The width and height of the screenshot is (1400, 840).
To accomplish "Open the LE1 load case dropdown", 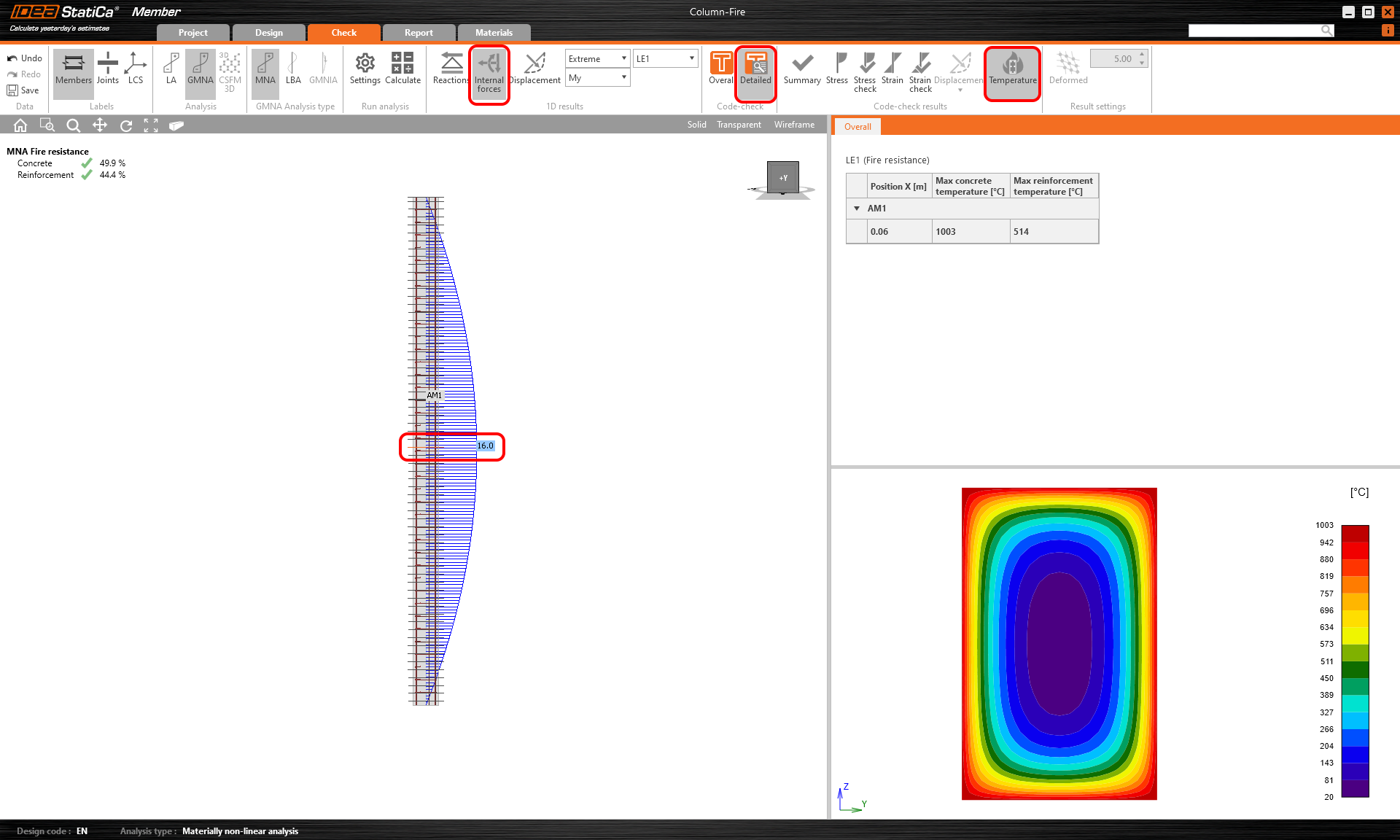I will [x=665, y=58].
